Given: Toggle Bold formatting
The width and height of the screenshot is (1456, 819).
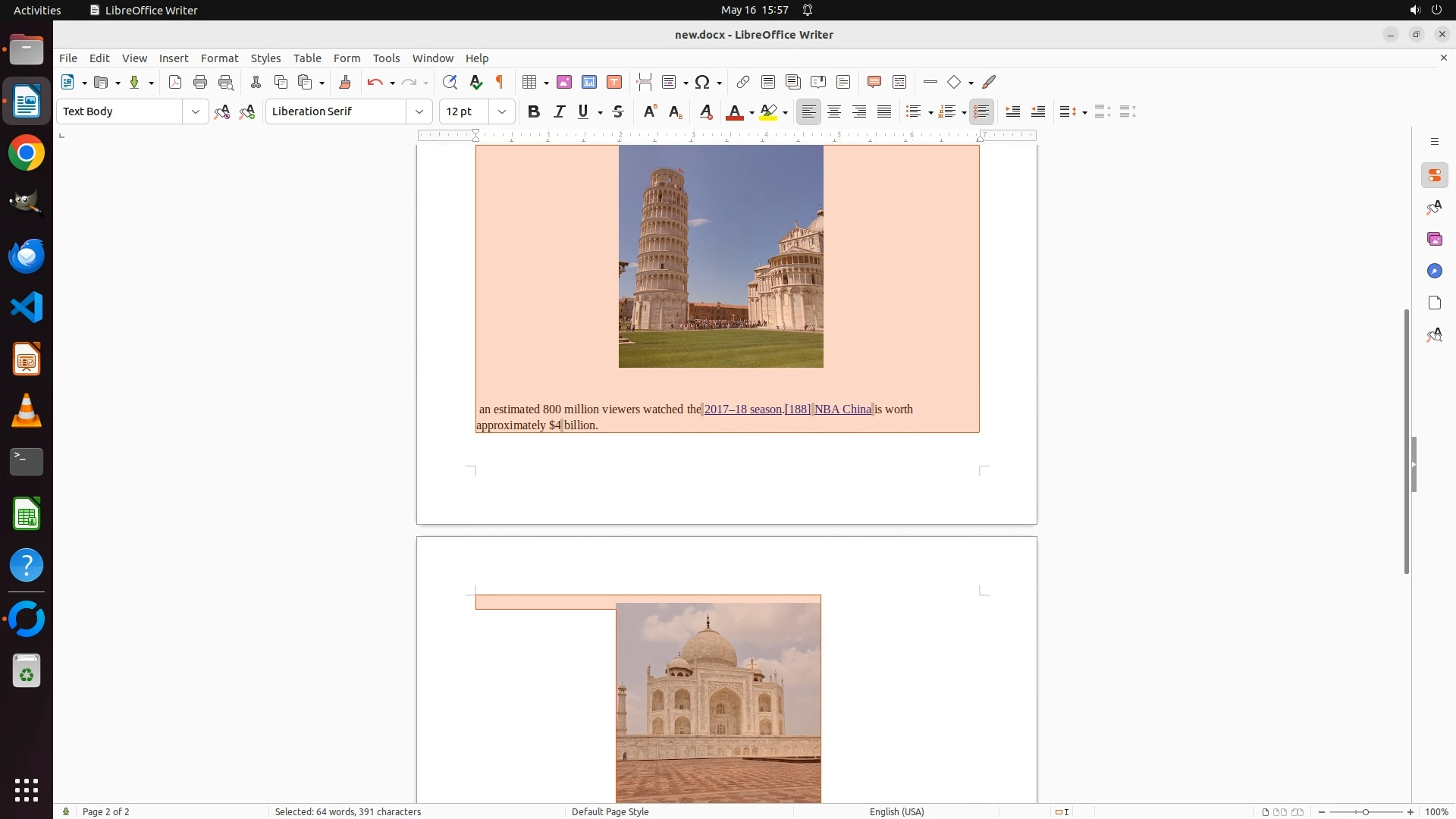Looking at the screenshot, I should 534,111.
